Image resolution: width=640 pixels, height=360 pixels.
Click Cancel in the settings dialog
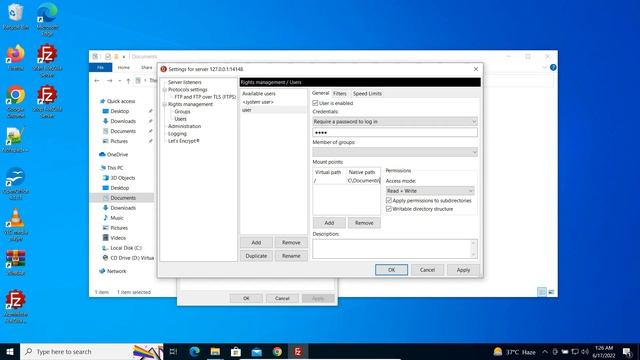(x=427, y=270)
